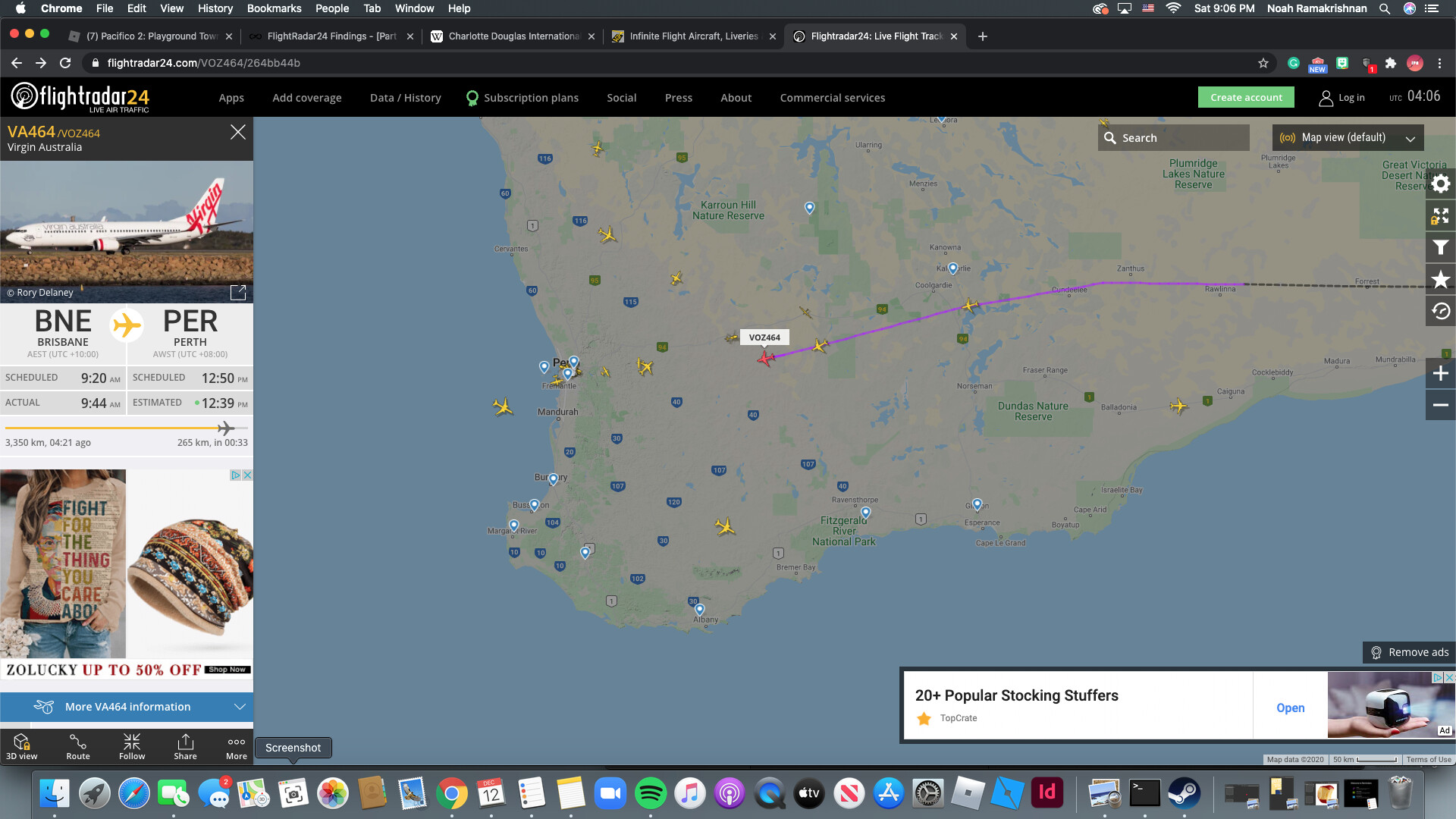
Task: Open More options in flight toolbar
Action: pos(237,746)
